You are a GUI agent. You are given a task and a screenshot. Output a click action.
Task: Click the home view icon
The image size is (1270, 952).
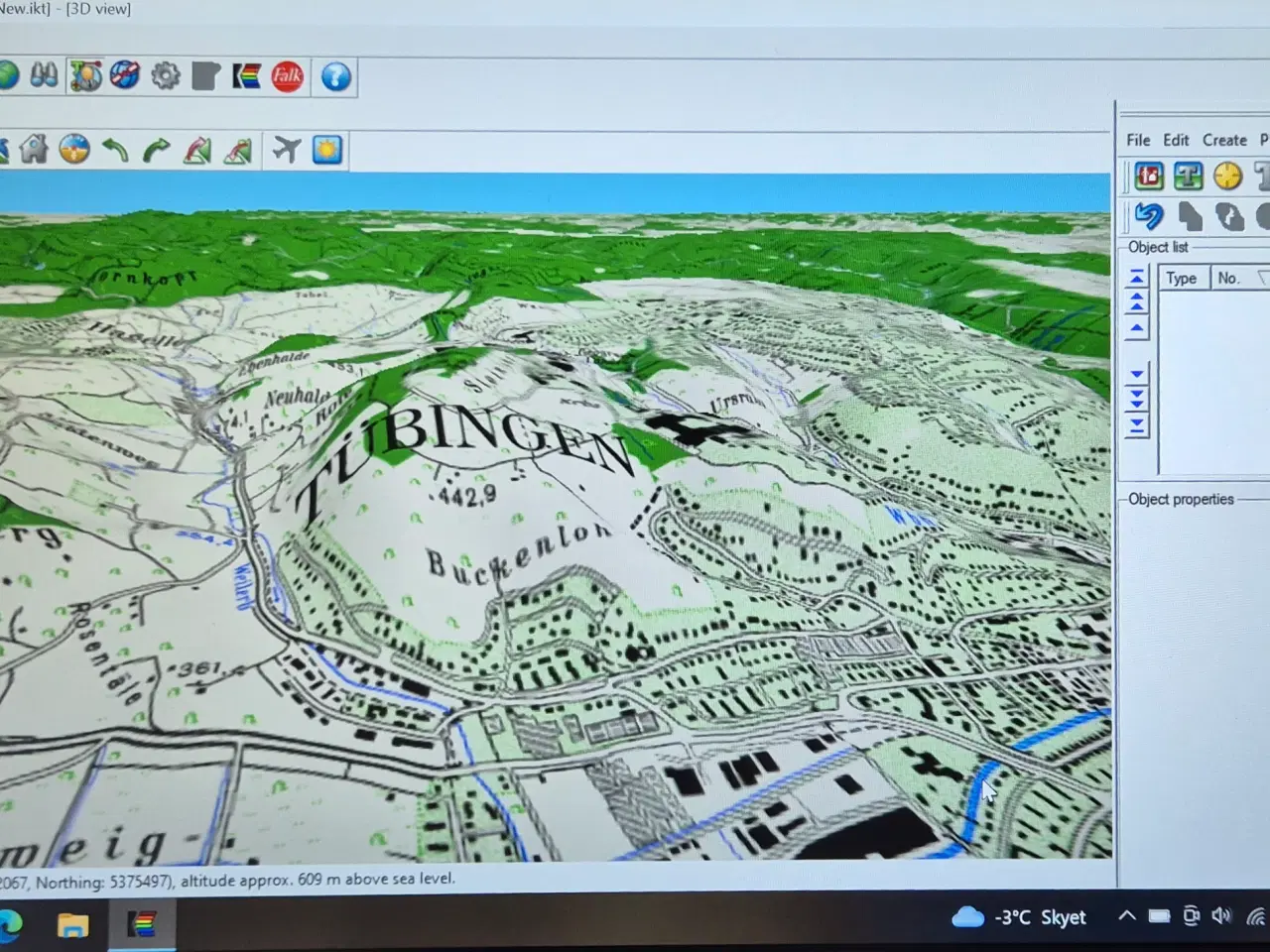click(34, 150)
